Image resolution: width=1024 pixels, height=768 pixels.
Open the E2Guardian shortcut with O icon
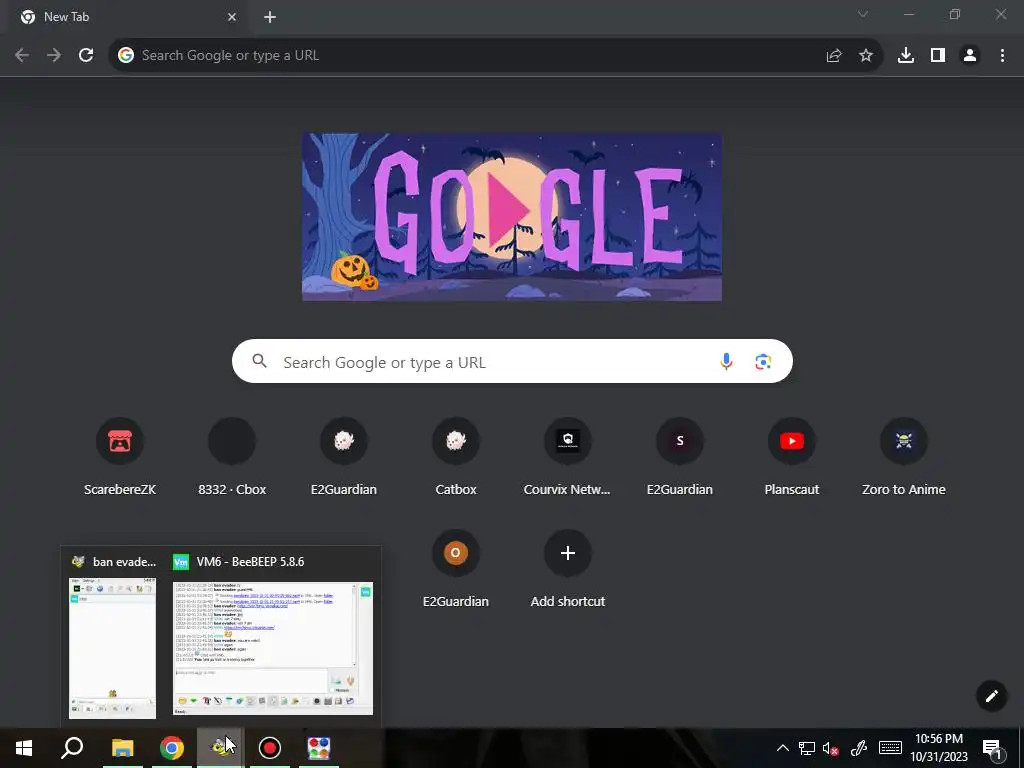[456, 570]
